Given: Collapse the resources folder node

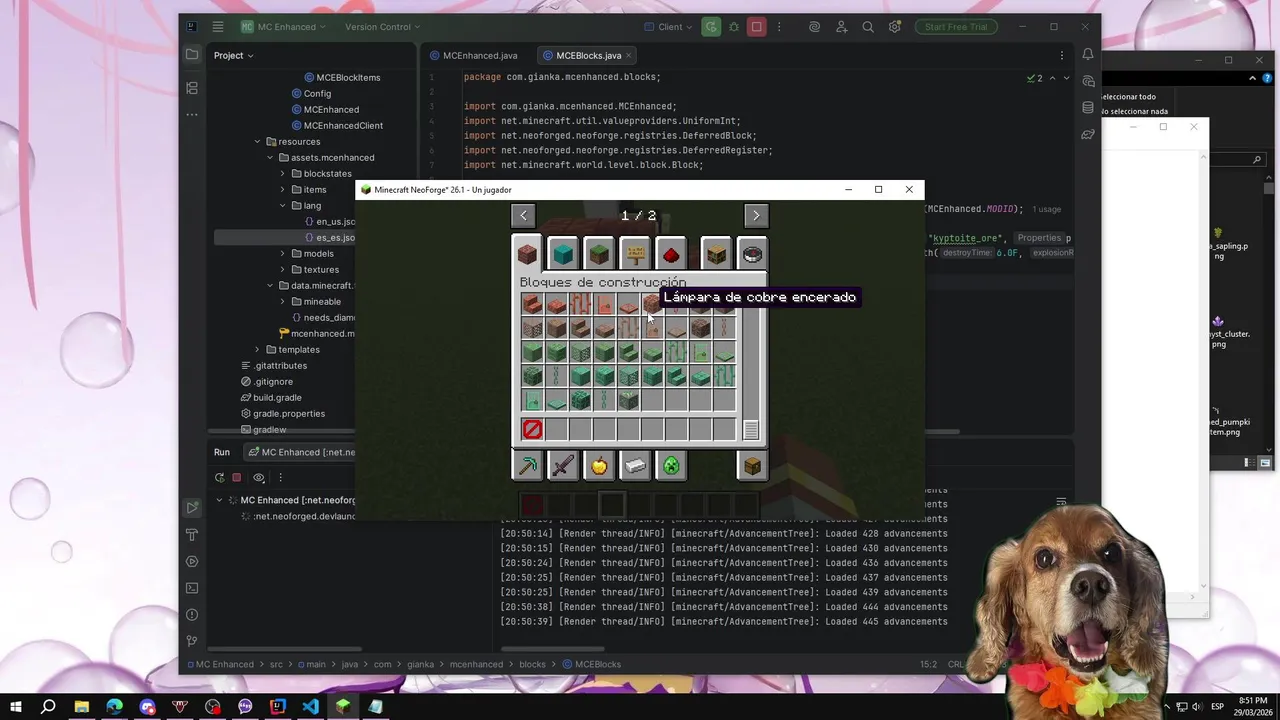Looking at the screenshot, I should [x=257, y=142].
